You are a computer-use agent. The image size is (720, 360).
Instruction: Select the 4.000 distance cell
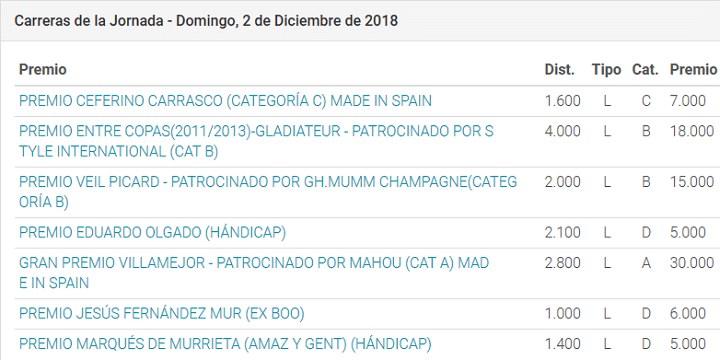click(562, 131)
